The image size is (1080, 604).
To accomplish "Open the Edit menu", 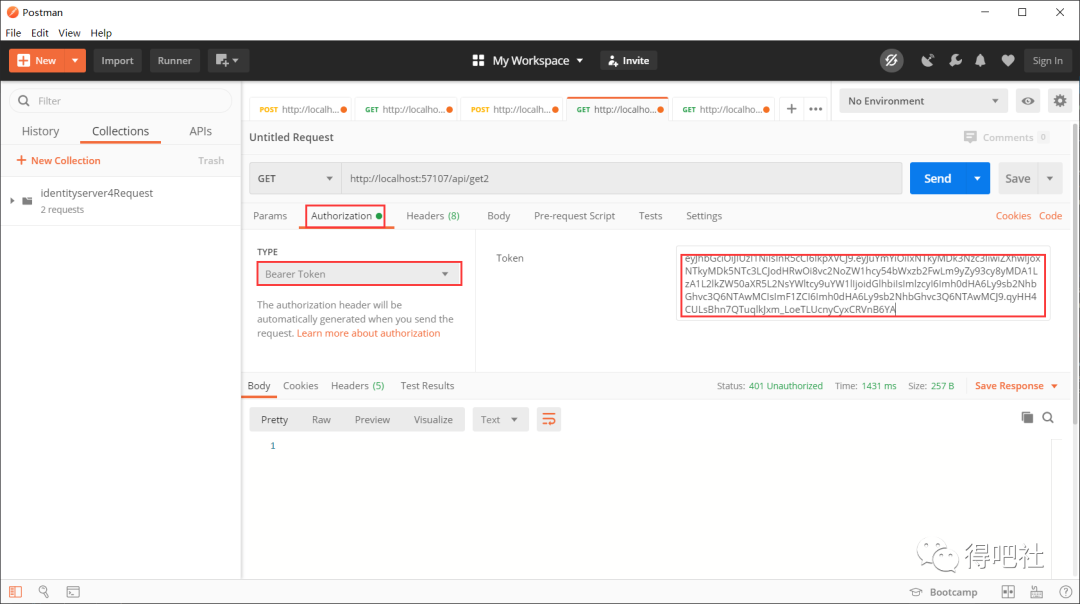I will [x=40, y=32].
